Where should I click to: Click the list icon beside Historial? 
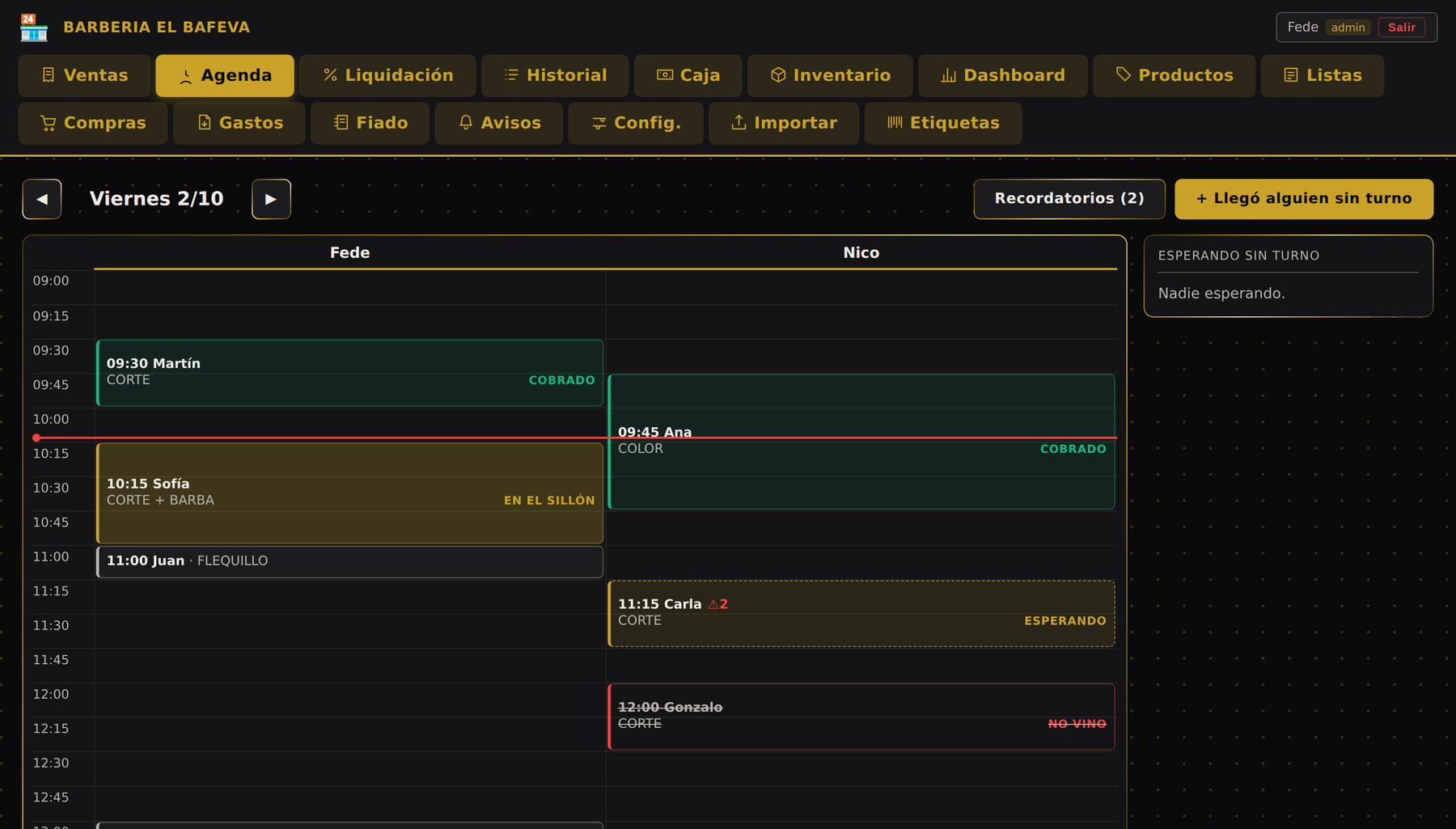tap(511, 75)
